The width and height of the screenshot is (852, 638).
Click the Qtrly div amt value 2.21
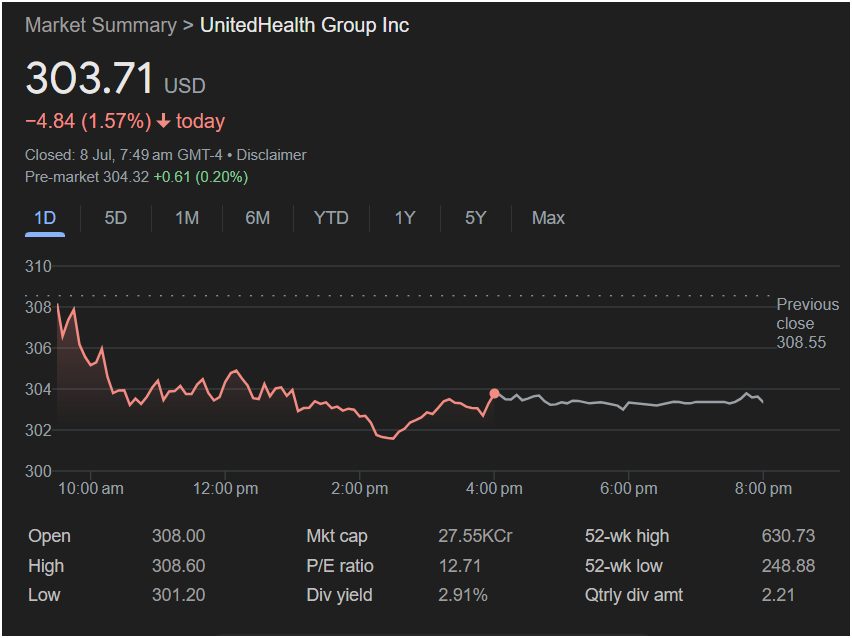click(778, 596)
